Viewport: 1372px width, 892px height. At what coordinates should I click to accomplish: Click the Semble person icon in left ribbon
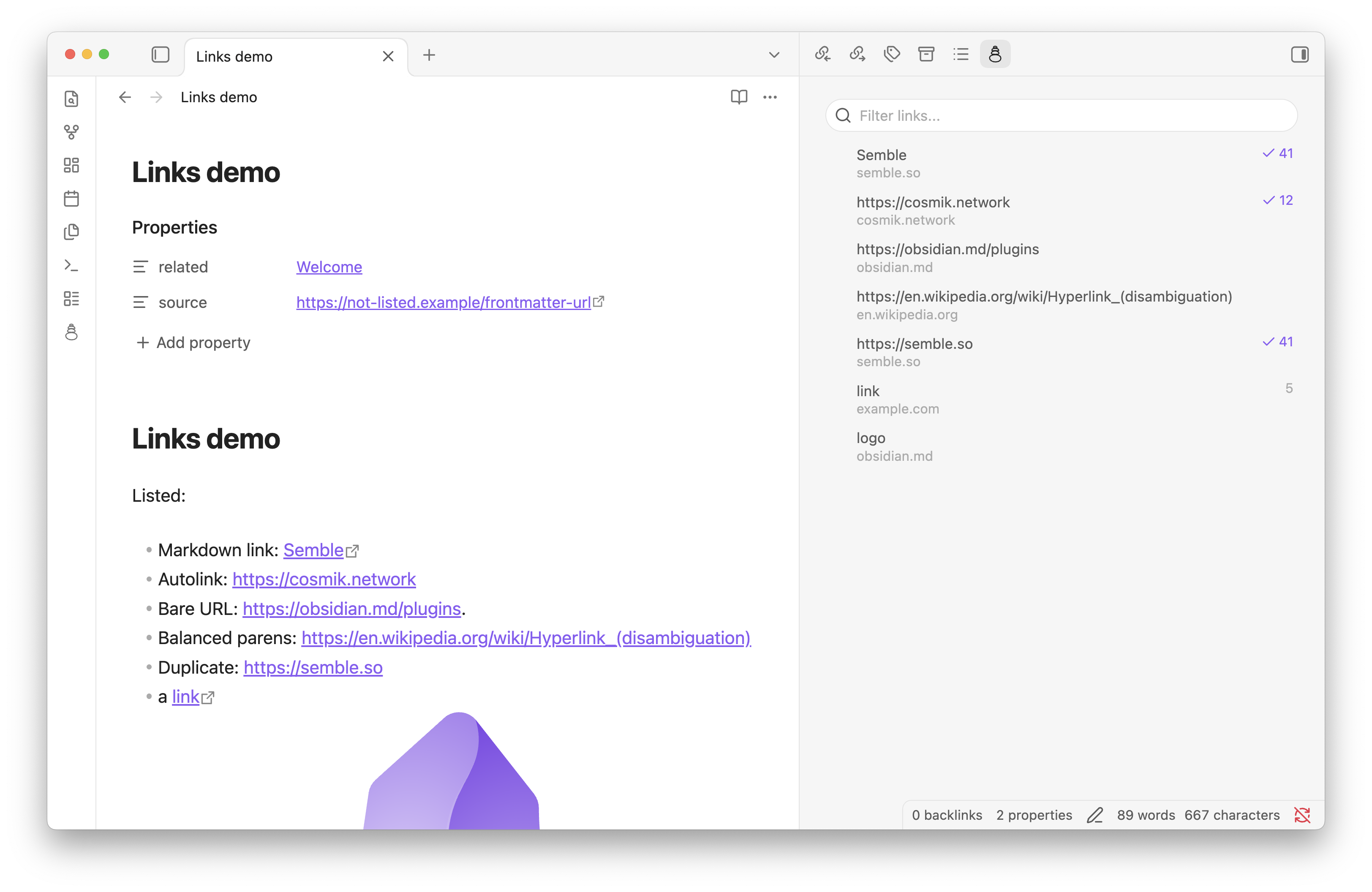[x=71, y=332]
